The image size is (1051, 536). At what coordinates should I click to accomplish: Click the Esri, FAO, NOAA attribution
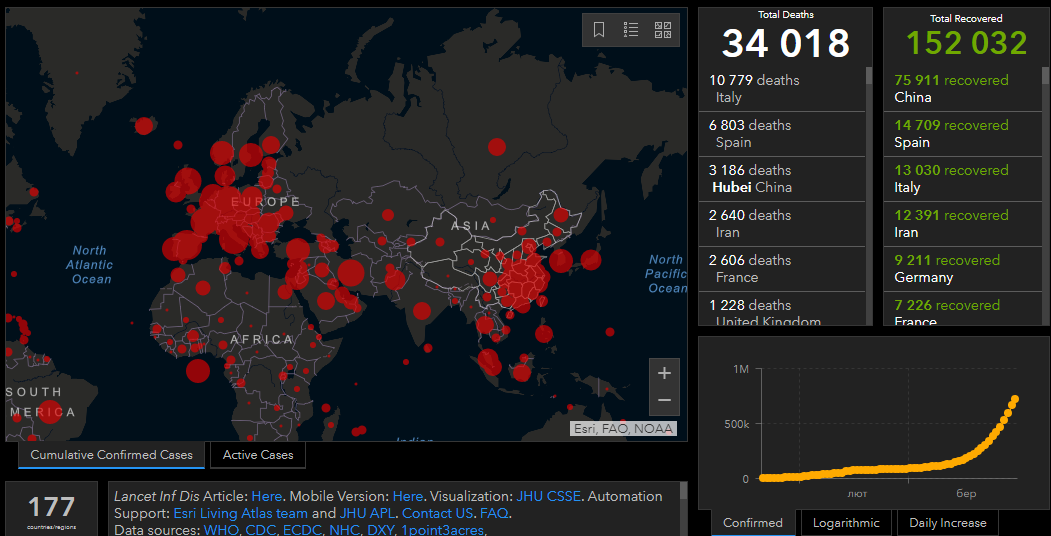click(x=623, y=428)
